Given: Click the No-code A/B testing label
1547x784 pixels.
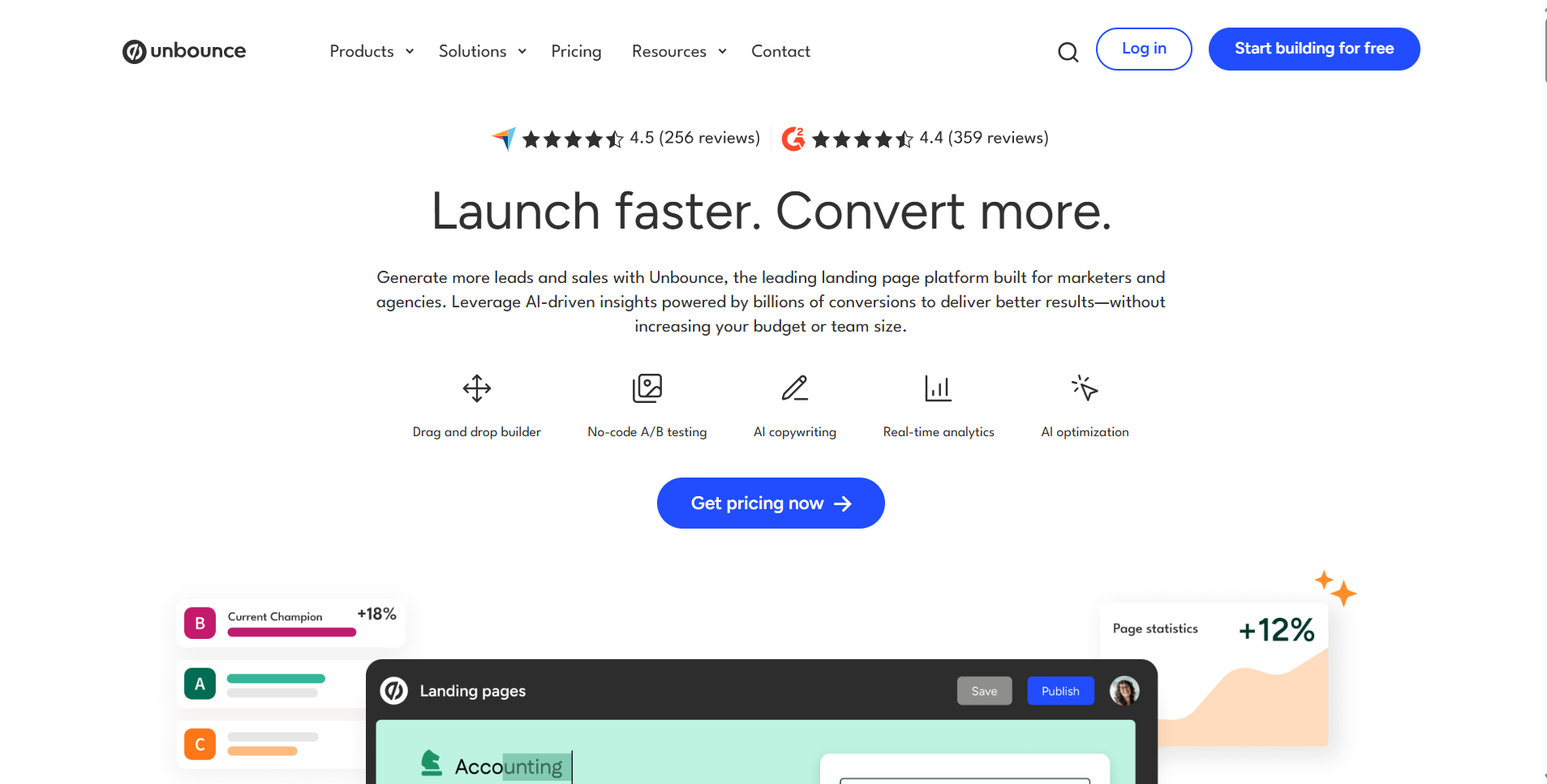Looking at the screenshot, I should click(647, 432).
